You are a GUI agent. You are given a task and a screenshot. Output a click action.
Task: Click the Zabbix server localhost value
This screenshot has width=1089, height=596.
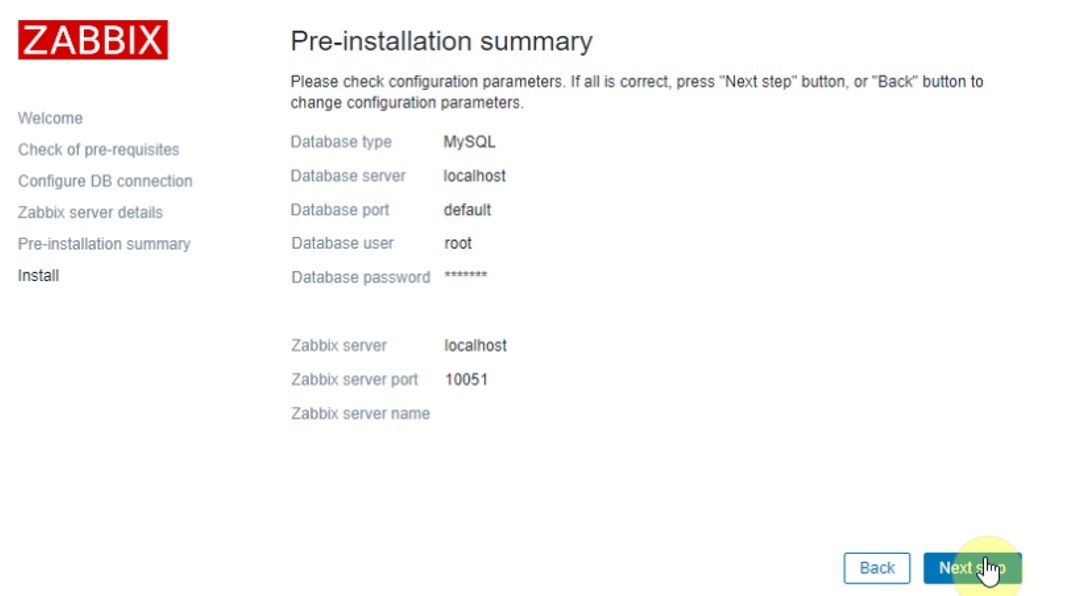point(475,345)
